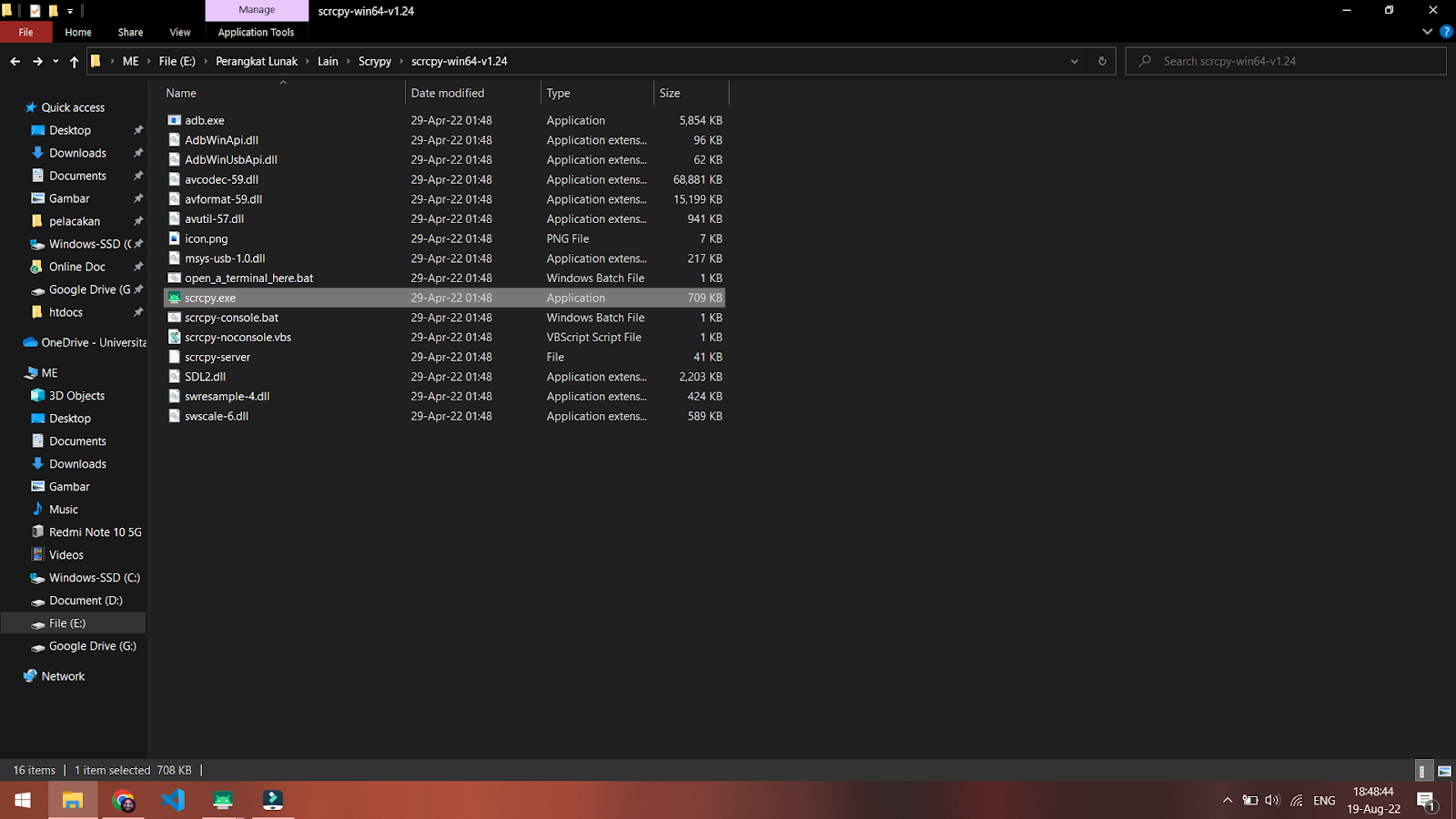Open the Windows Start menu
Screen dimensions: 1456x819
23,800
